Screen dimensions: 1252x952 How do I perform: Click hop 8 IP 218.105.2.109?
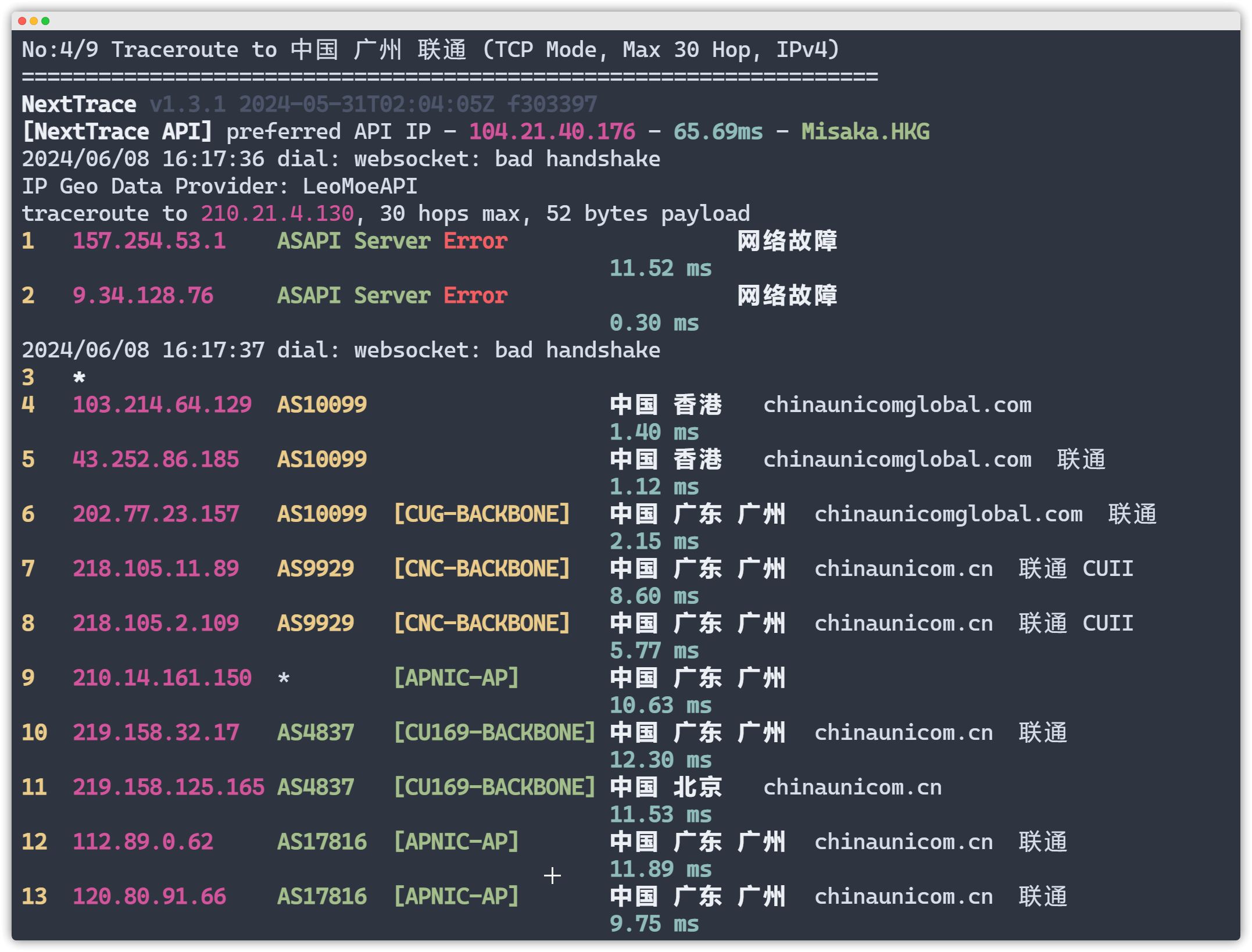pyautogui.click(x=156, y=624)
